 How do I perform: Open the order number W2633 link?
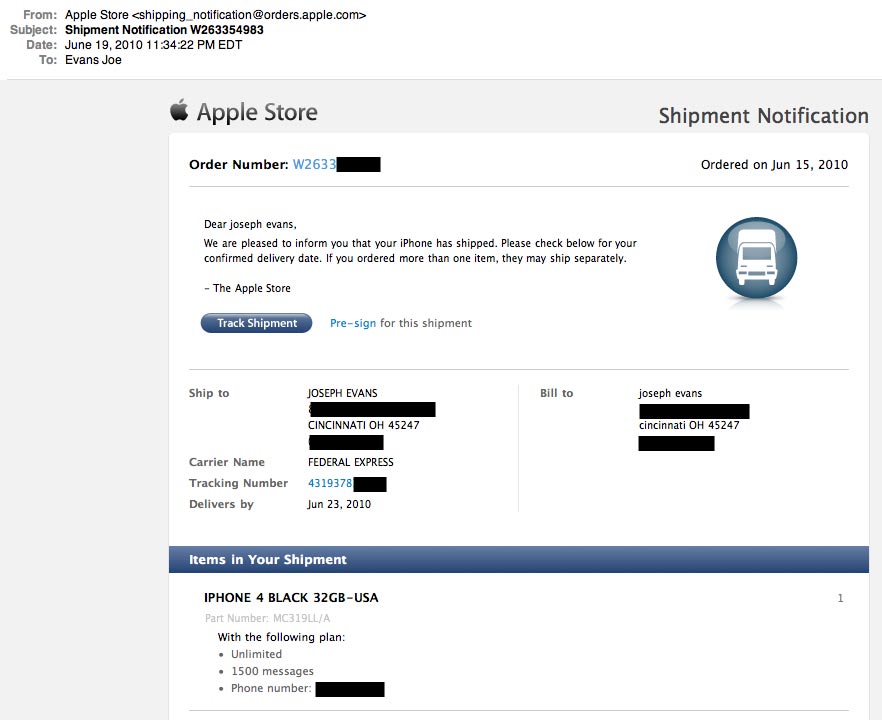[314, 165]
